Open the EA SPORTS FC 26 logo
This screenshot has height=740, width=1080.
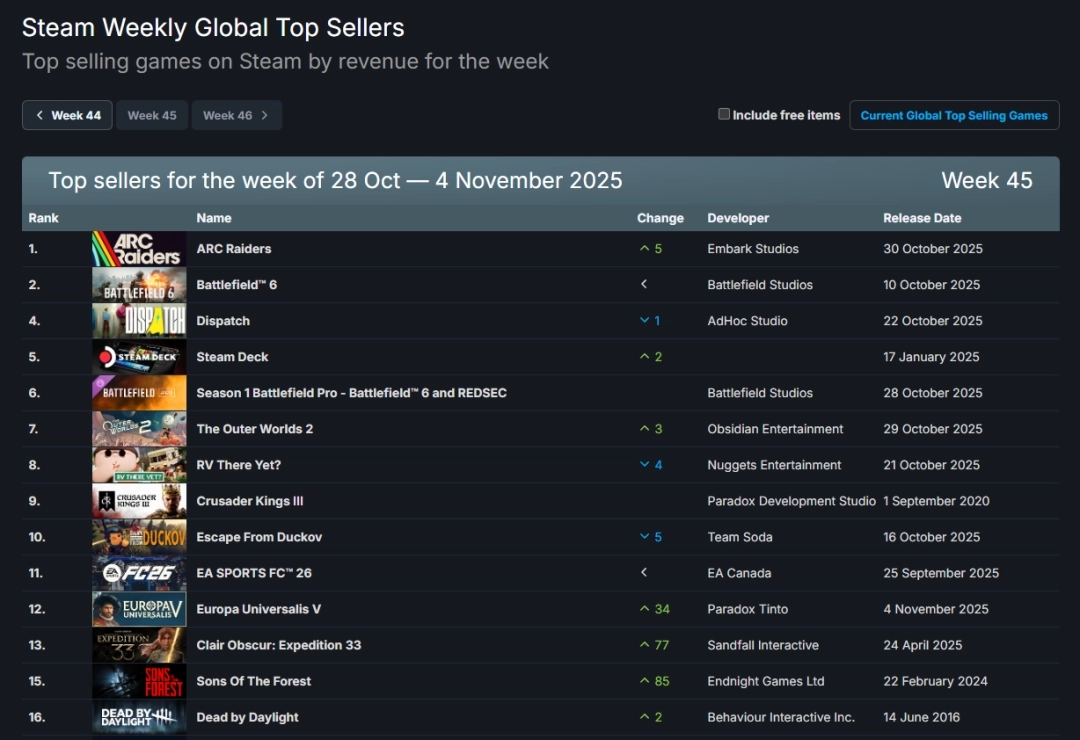tap(139, 573)
